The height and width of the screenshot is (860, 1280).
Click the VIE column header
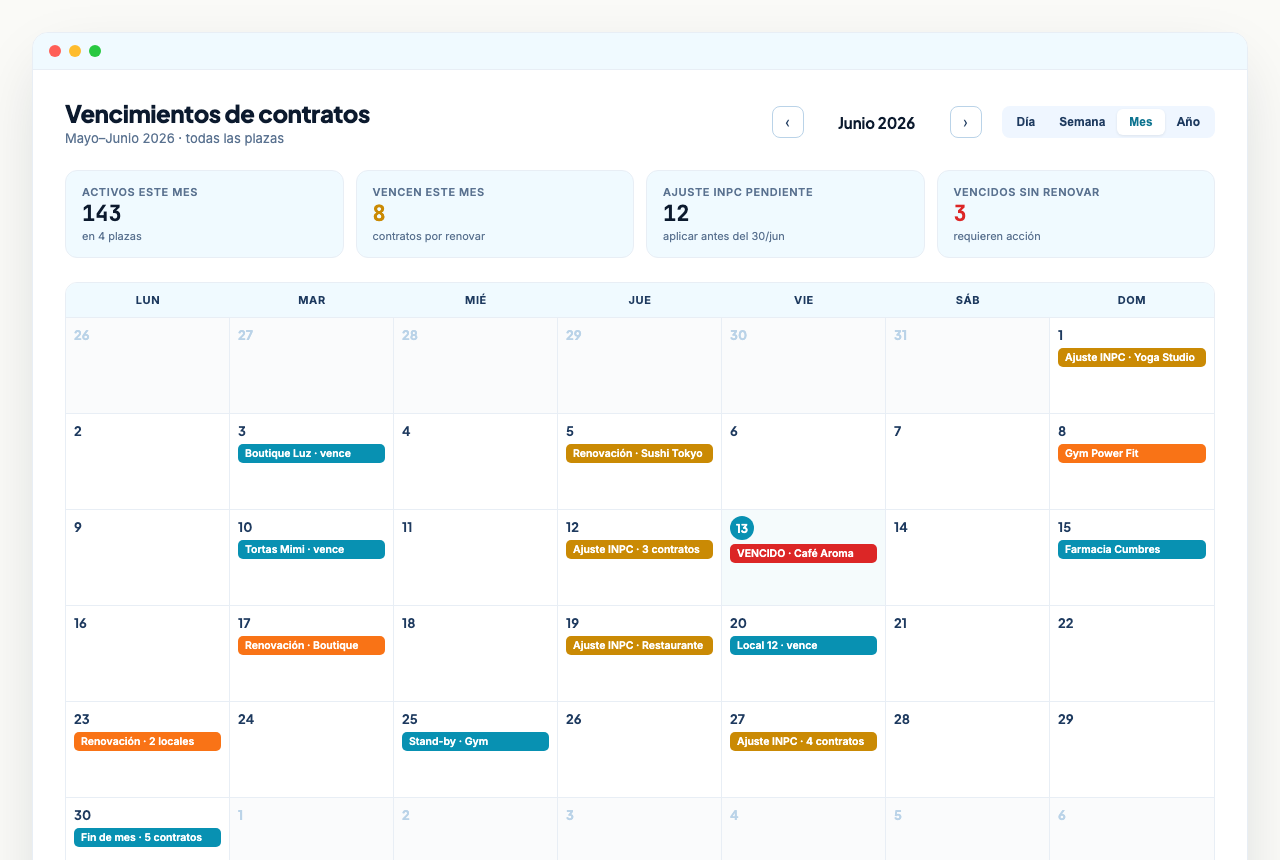pos(804,300)
